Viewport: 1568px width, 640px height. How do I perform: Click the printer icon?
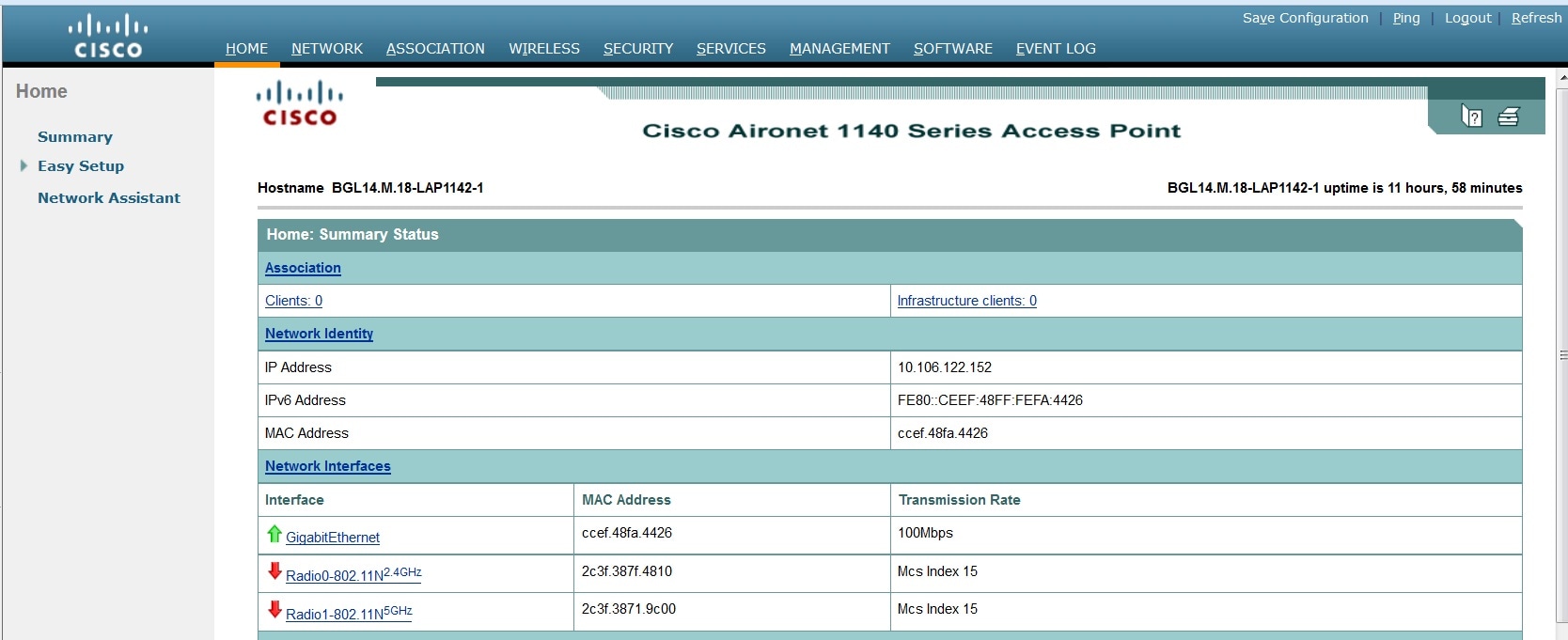click(x=1509, y=117)
